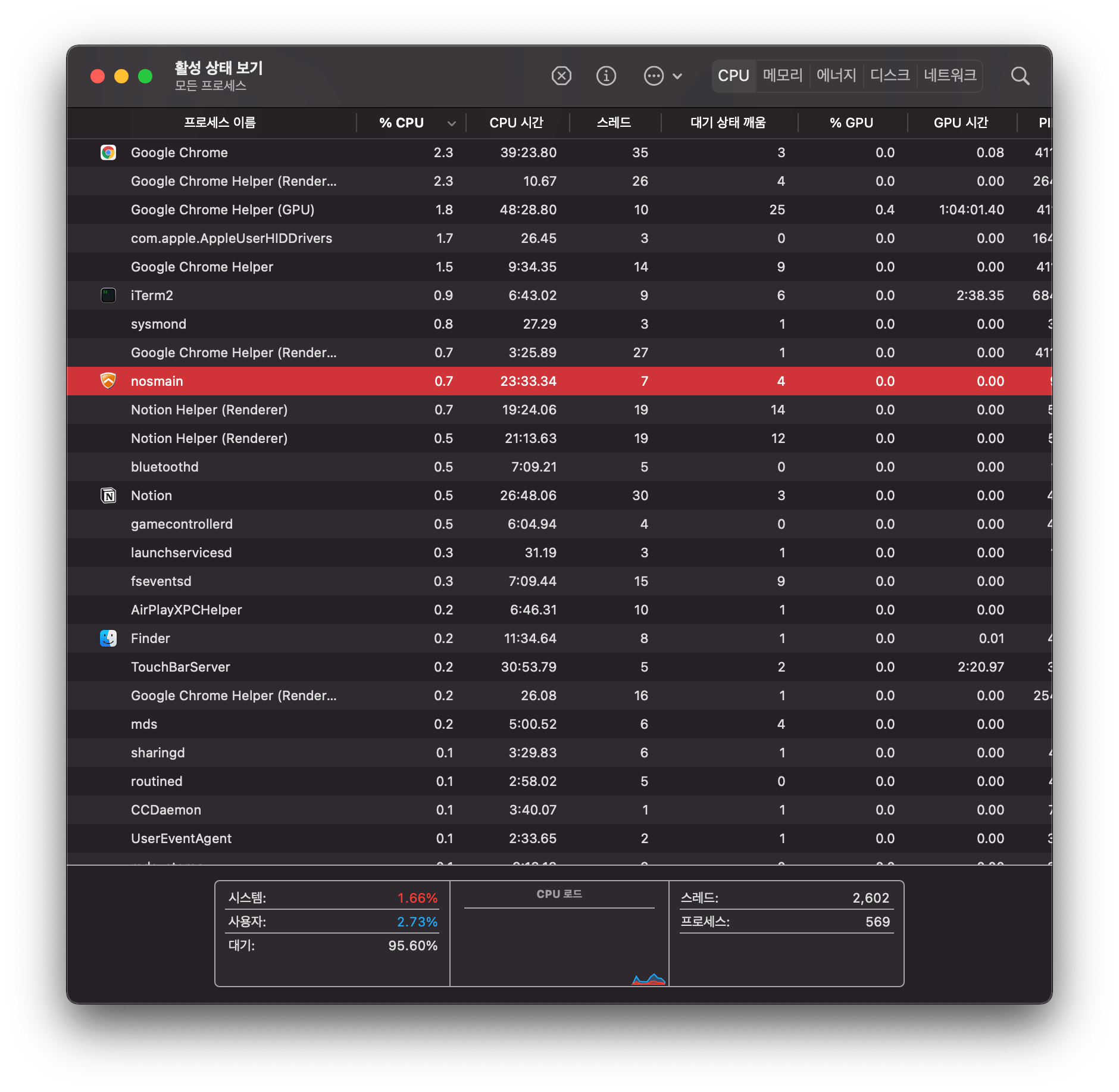
Task: Click the 시스템 1.66% value
Action: click(x=417, y=898)
